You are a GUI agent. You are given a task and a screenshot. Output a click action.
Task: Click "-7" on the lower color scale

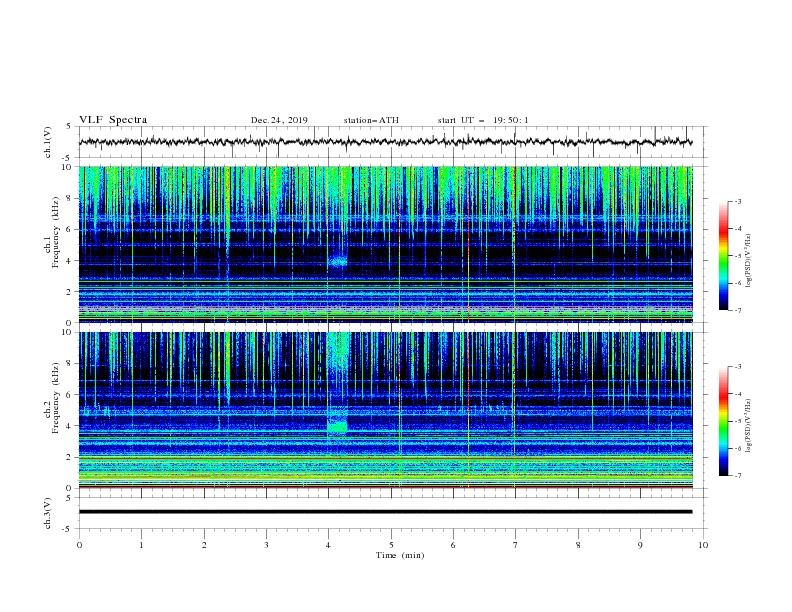click(x=737, y=476)
